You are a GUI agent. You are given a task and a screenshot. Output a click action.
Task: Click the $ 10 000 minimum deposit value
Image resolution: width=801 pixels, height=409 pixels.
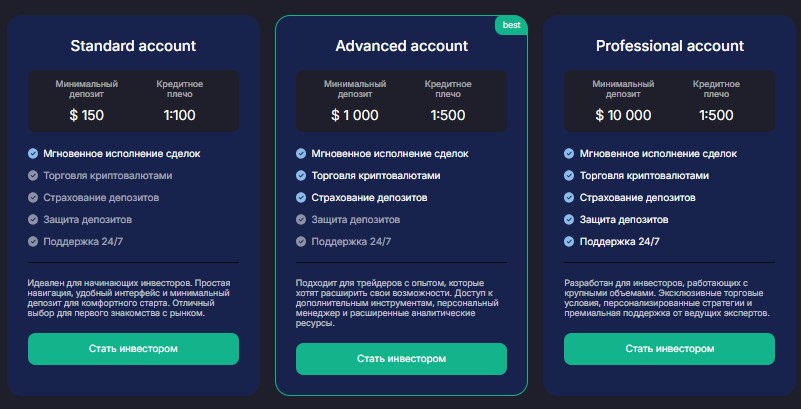[x=623, y=115]
